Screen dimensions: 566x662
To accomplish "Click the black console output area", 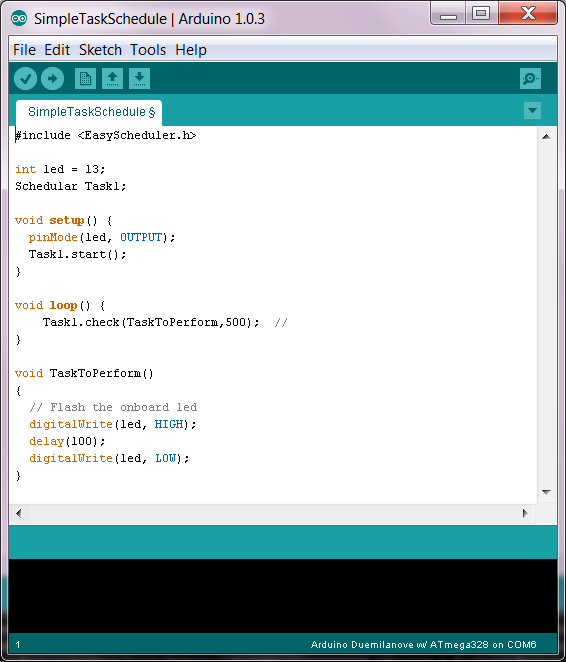I will pos(283,596).
